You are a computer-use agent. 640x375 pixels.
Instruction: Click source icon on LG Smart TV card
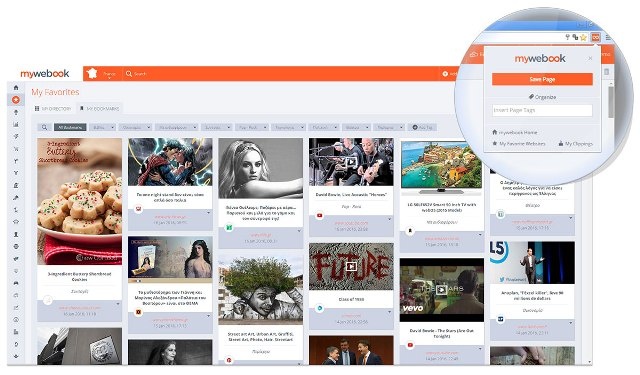tap(410, 231)
